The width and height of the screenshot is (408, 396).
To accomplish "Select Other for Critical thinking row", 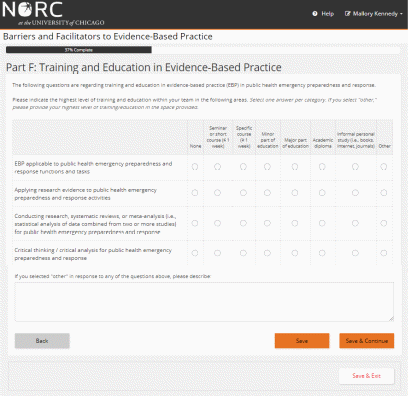I will 384,253.
